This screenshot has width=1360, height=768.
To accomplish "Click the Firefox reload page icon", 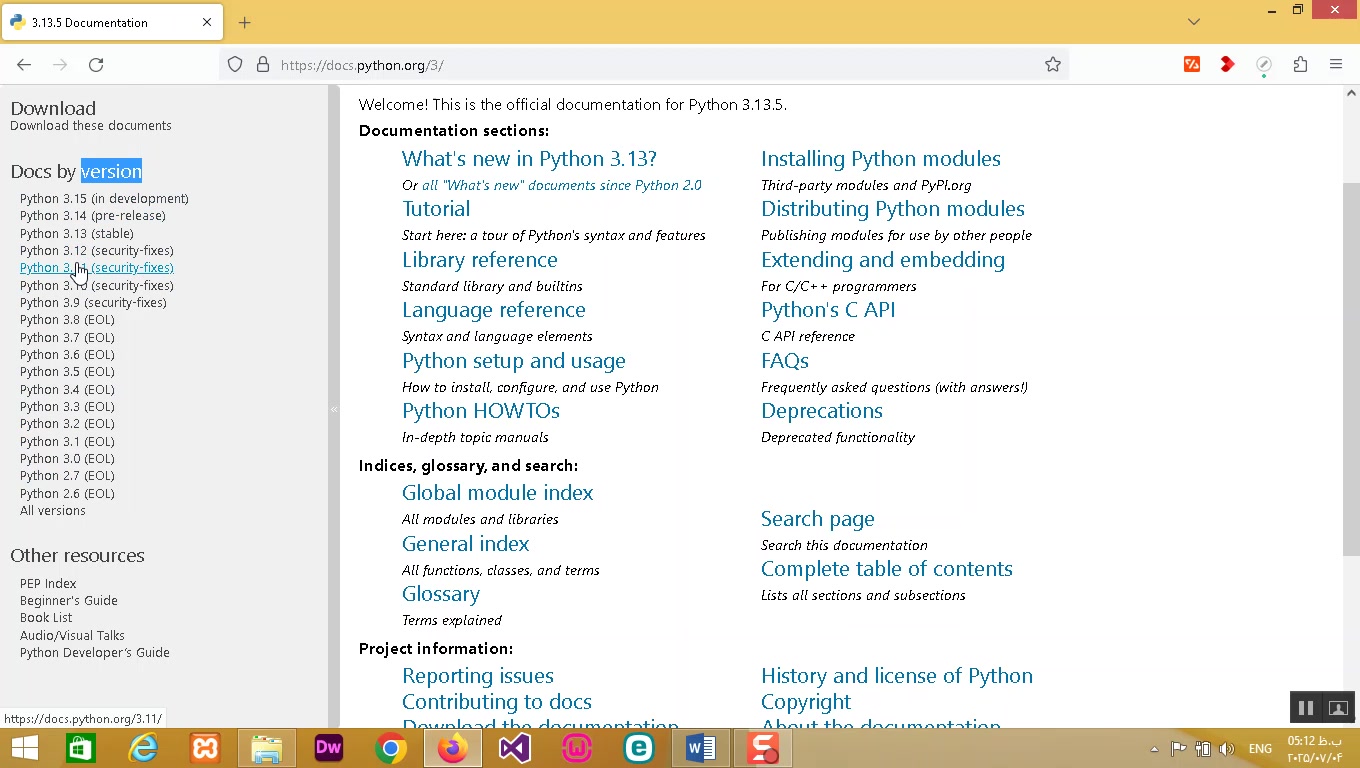I will click(96, 65).
